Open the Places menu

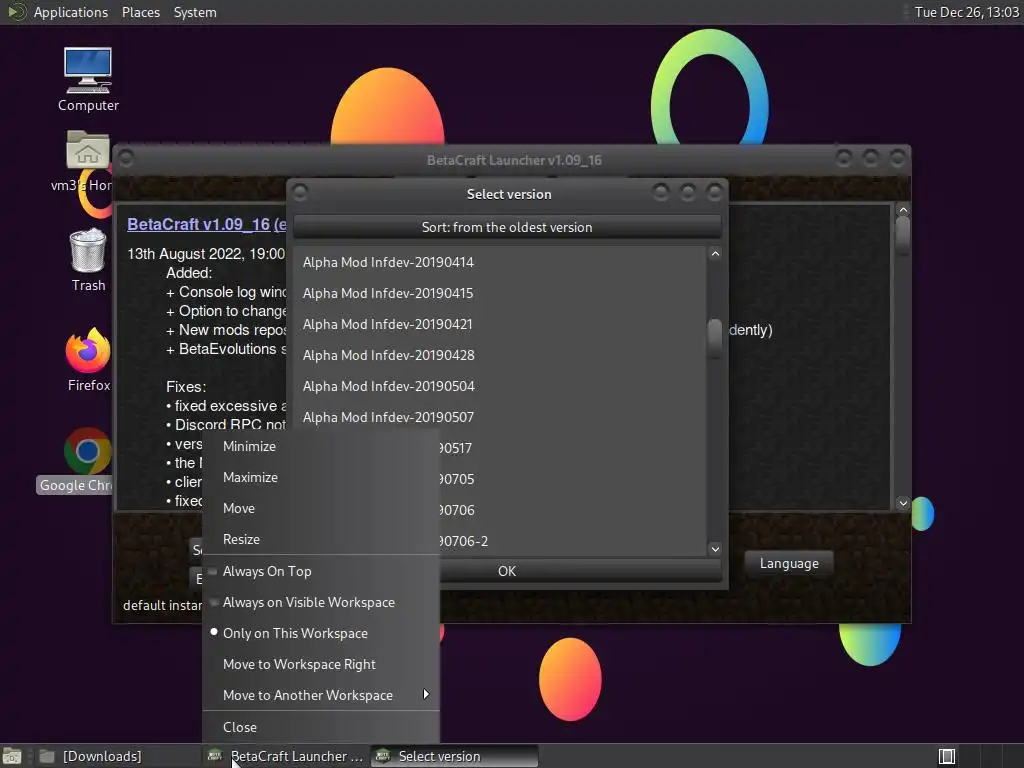(x=140, y=12)
